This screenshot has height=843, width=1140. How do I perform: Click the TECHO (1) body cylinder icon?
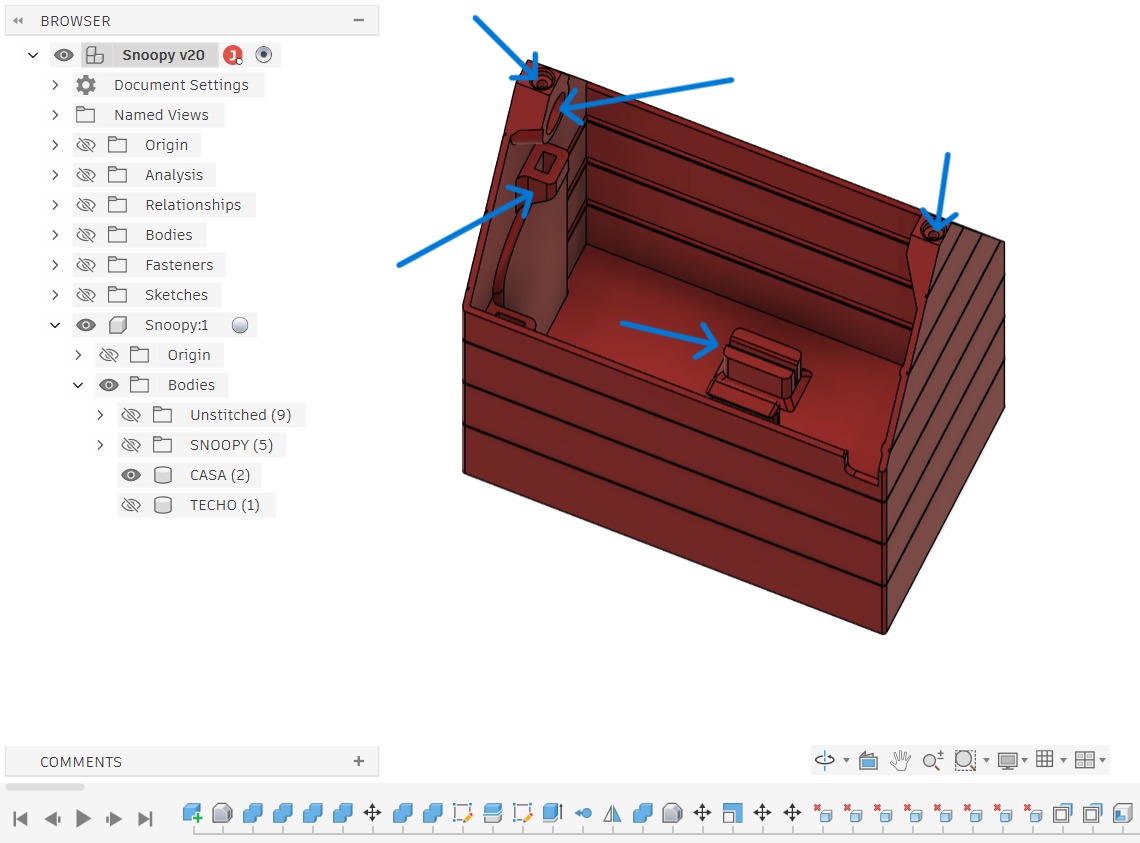tap(163, 505)
